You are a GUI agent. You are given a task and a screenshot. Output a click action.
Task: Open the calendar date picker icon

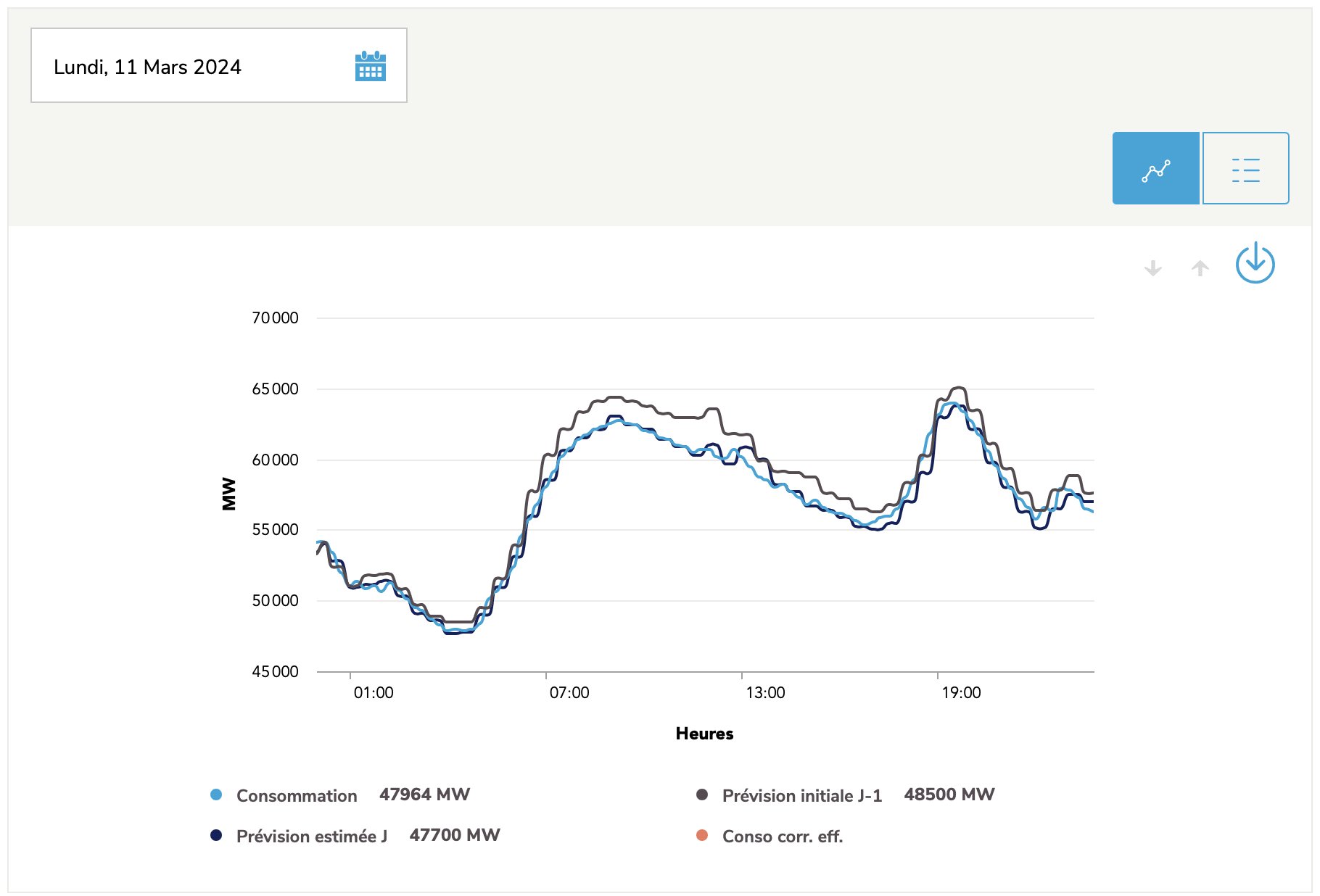tap(370, 67)
